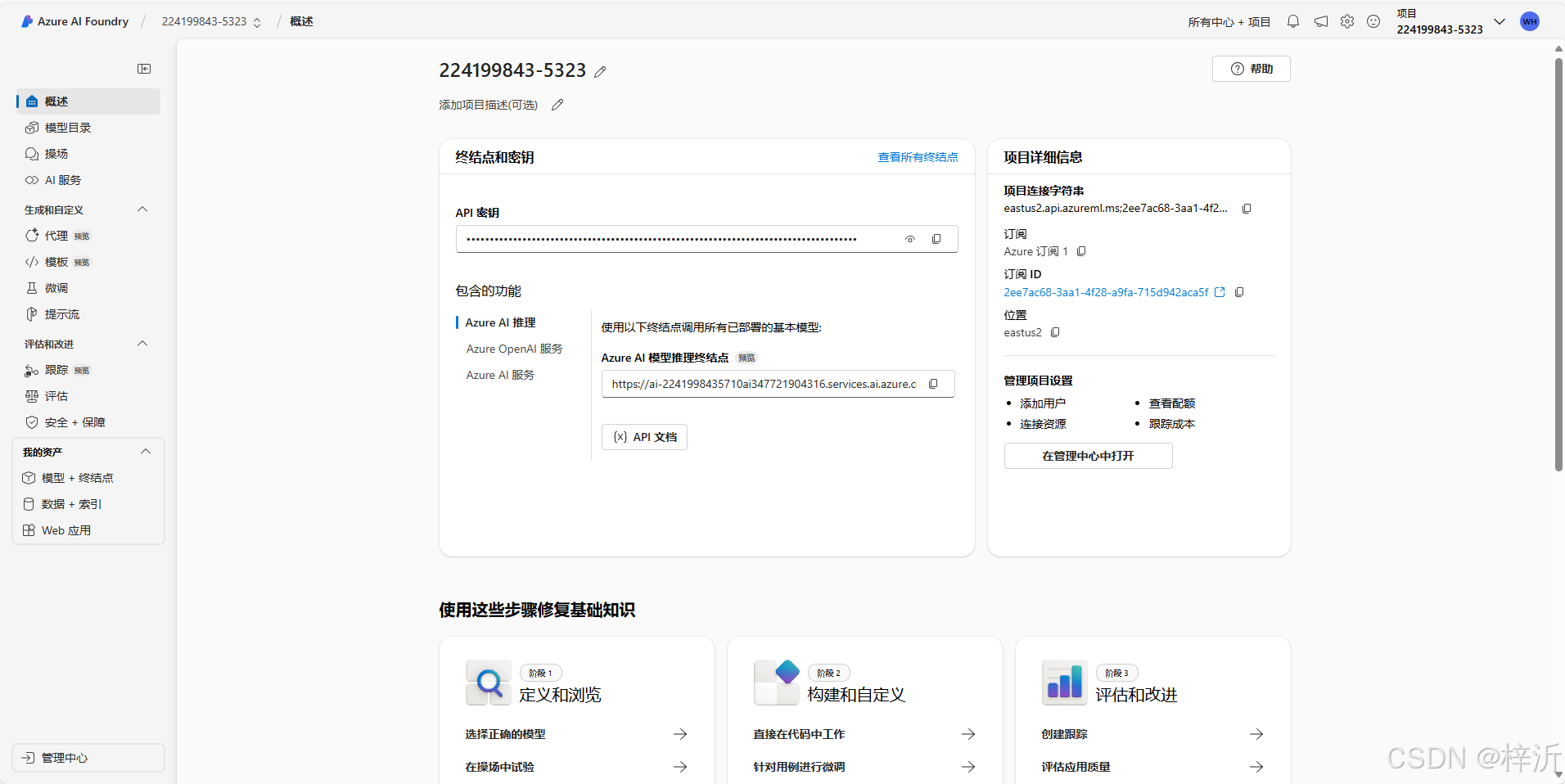This screenshot has width=1565, height=784.
Task: Click the 添加用户 link
Action: click(1042, 403)
